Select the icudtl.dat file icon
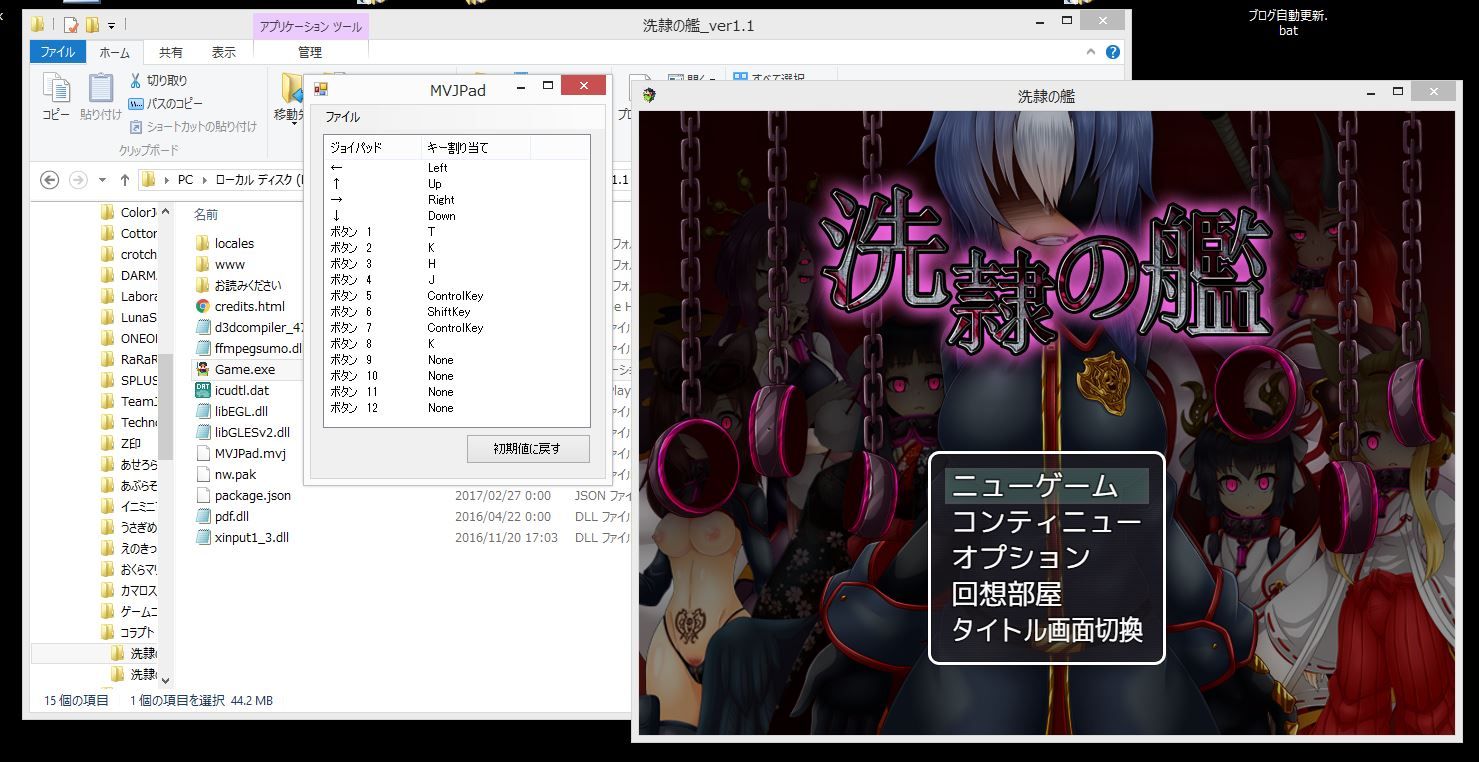Viewport: 1479px width, 762px height. click(x=202, y=390)
